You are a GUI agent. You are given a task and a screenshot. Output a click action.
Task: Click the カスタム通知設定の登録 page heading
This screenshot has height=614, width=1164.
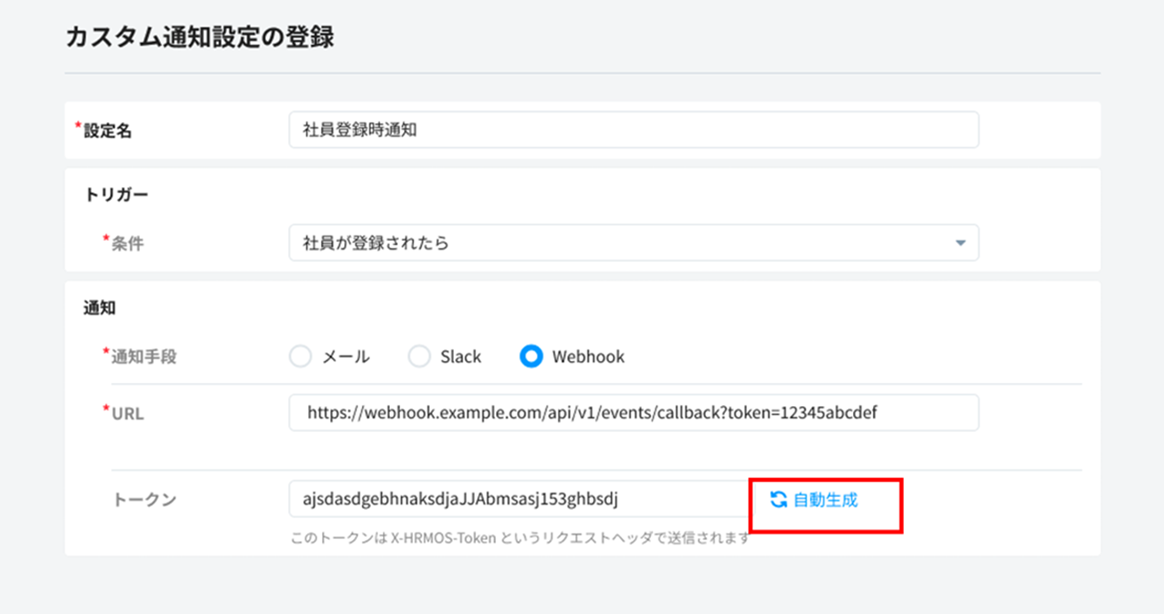199,38
